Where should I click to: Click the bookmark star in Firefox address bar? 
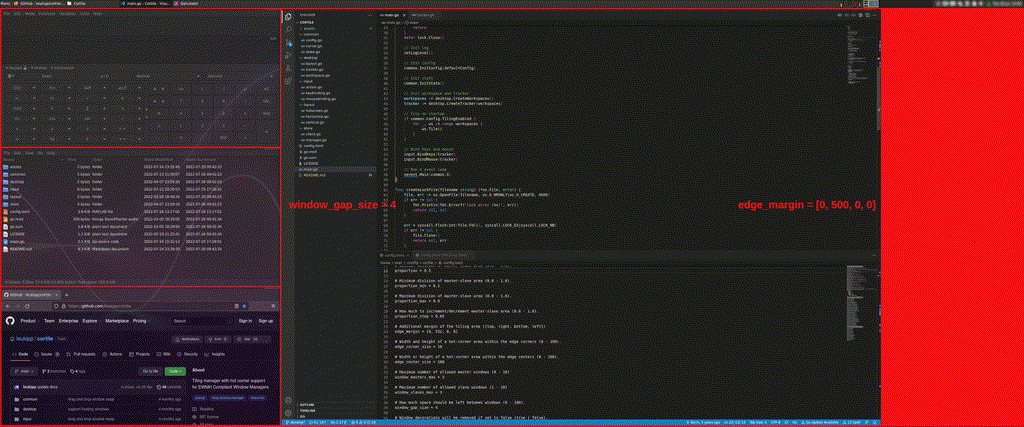tap(244, 306)
